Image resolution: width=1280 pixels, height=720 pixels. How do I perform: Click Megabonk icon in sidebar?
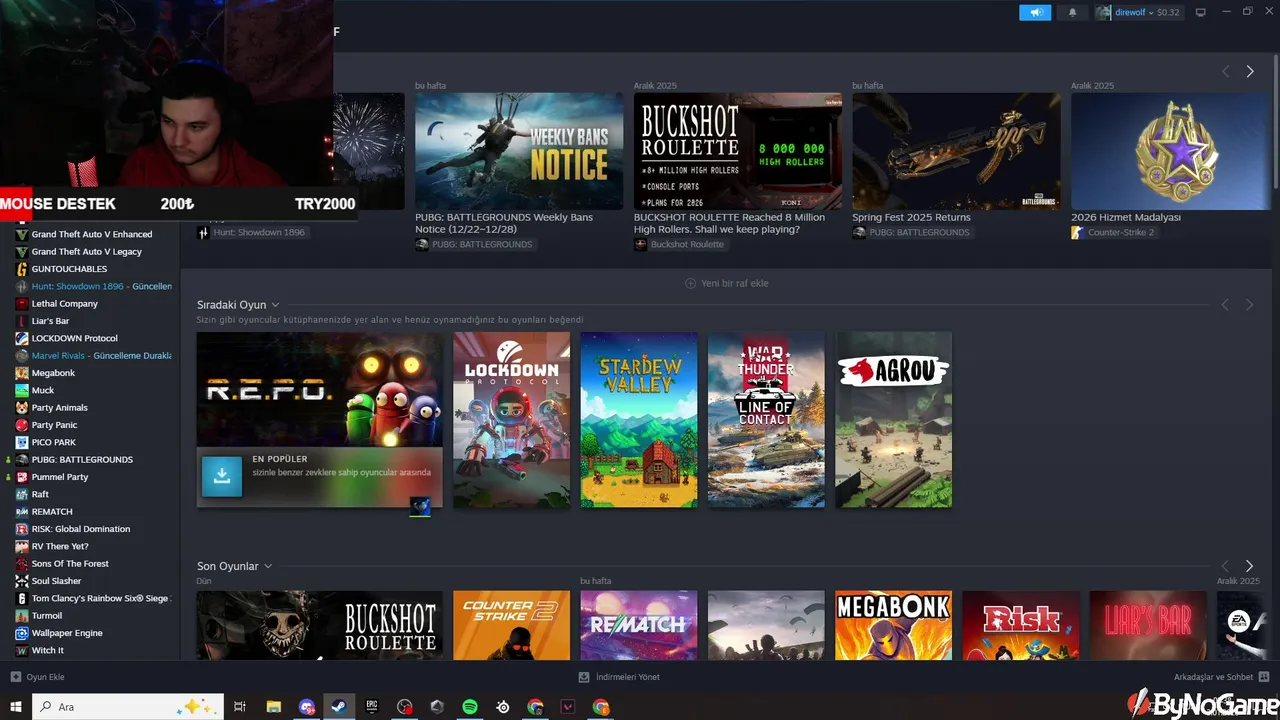22,373
